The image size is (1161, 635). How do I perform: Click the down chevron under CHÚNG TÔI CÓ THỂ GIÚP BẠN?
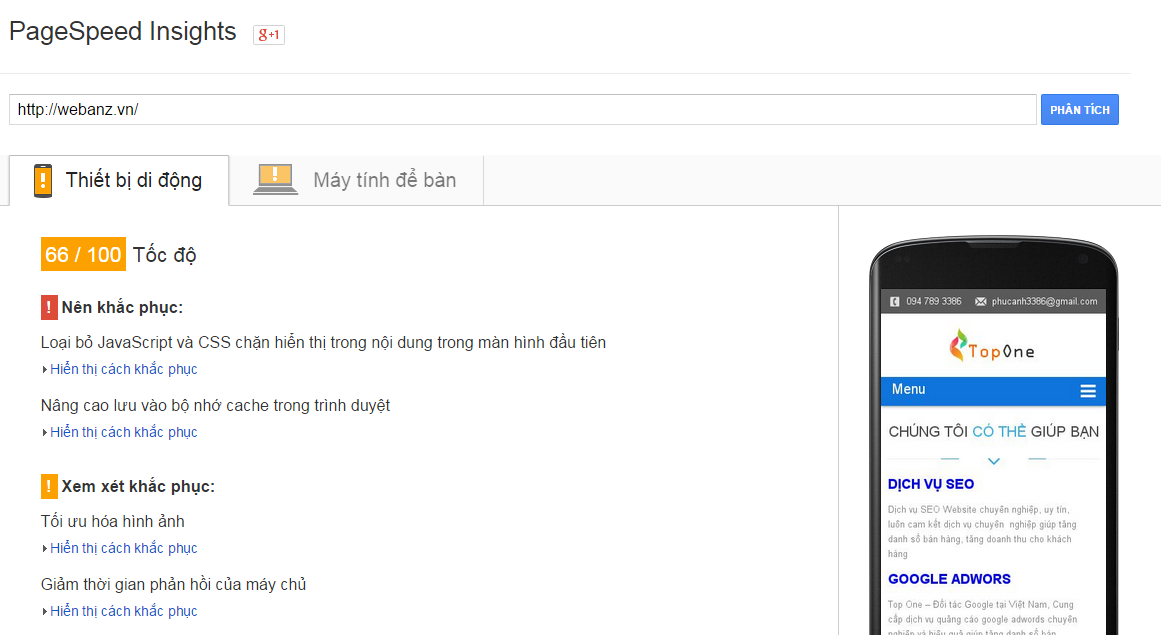point(992,461)
